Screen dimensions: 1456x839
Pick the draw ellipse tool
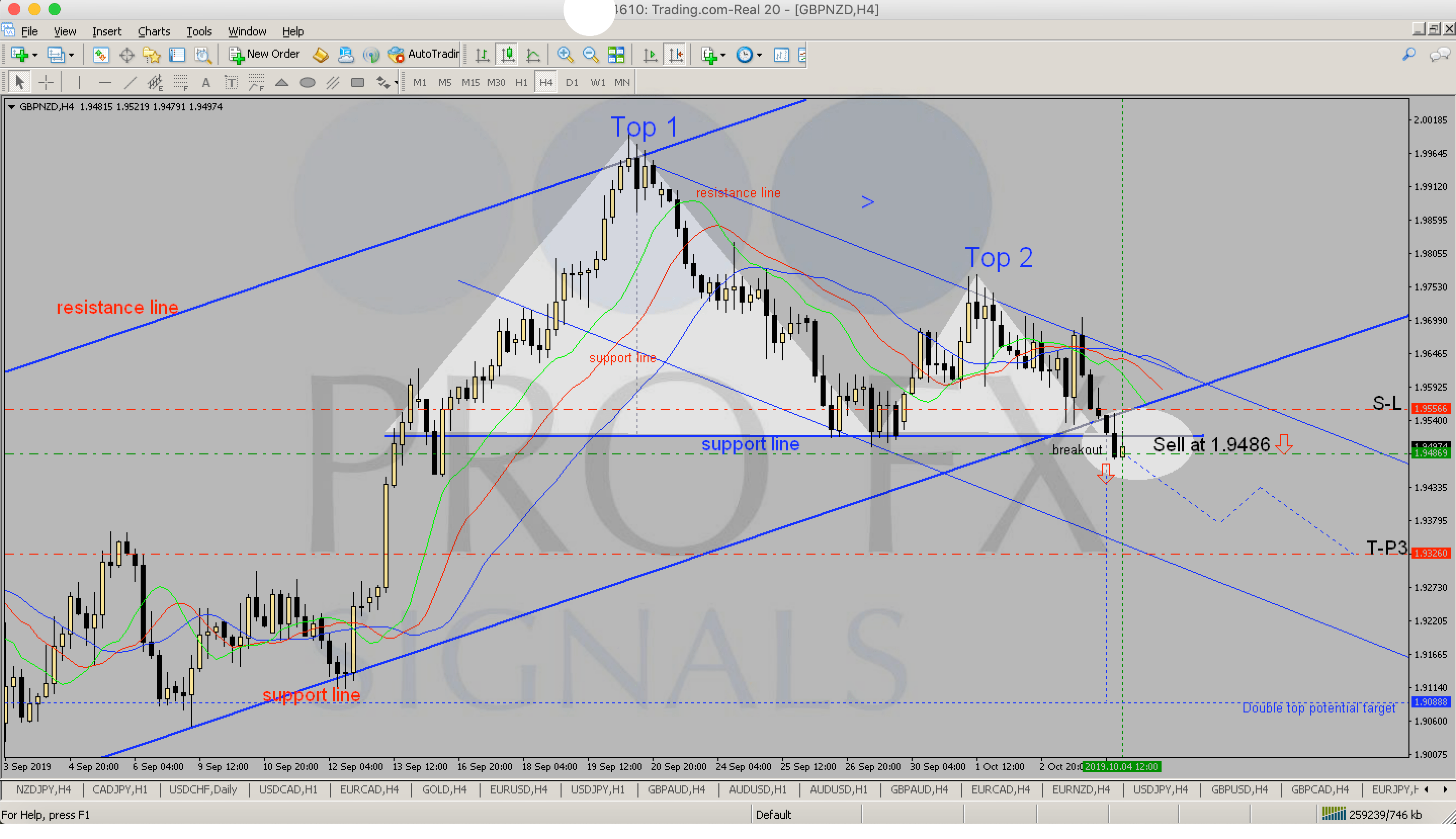click(x=308, y=82)
